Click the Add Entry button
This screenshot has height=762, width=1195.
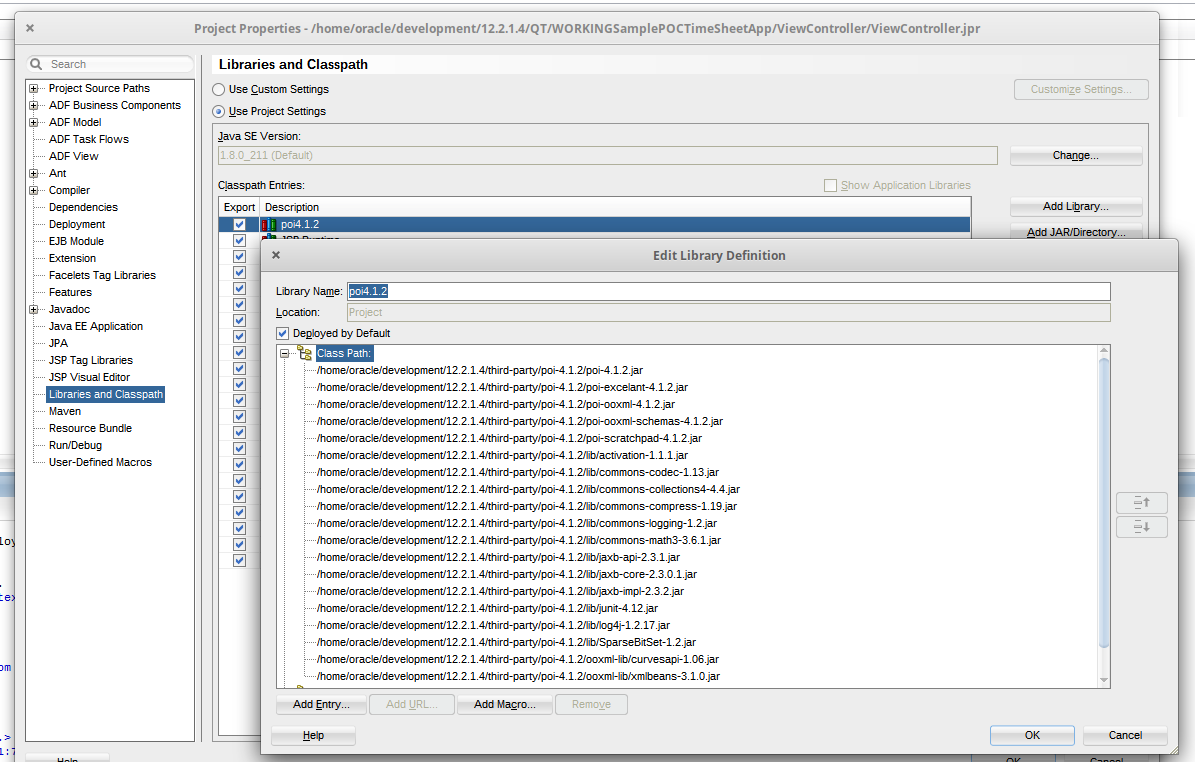321,704
